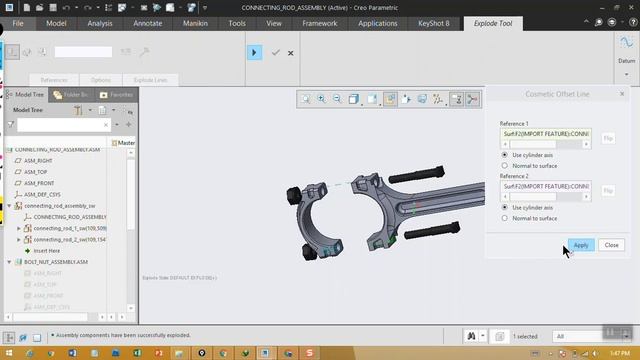Click the Zoom Out icon in graphics toolbar

coord(337,99)
